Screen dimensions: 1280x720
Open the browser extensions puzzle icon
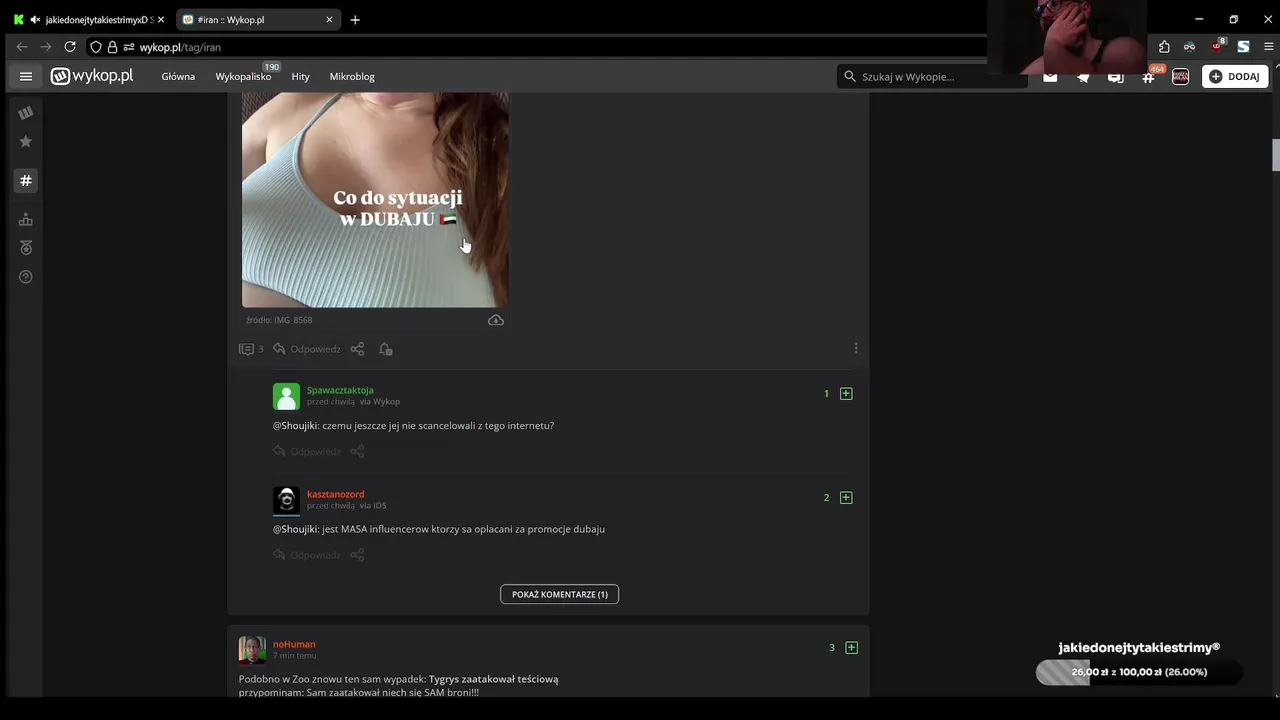click(1164, 47)
